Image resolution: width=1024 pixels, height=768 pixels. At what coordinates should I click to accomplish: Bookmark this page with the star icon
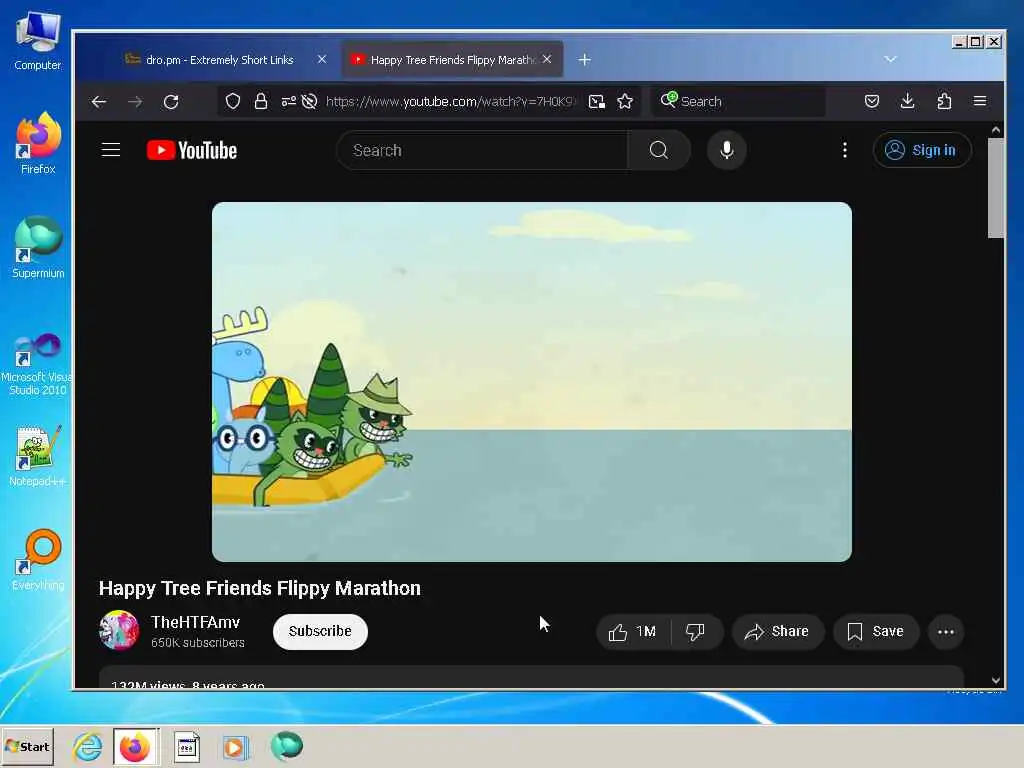pyautogui.click(x=625, y=101)
